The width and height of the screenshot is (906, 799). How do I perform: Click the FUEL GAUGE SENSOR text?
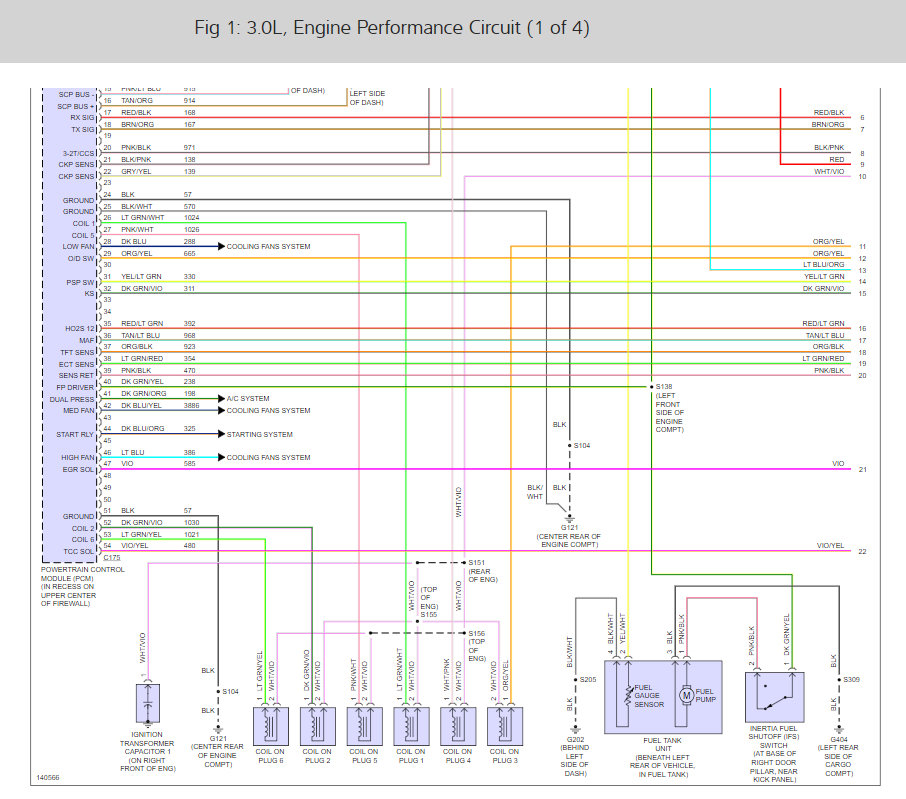click(x=649, y=696)
